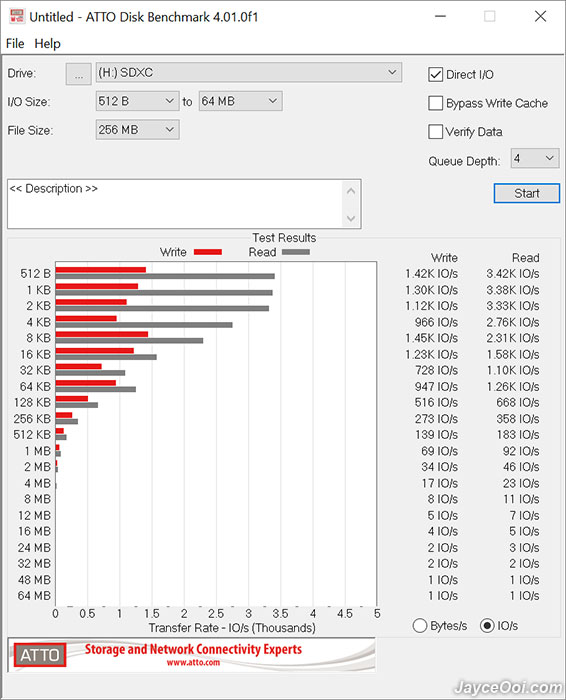Screen dimensions: 566x700
Task: Enable Bypass Write Cache checkbox
Action: click(x=435, y=103)
